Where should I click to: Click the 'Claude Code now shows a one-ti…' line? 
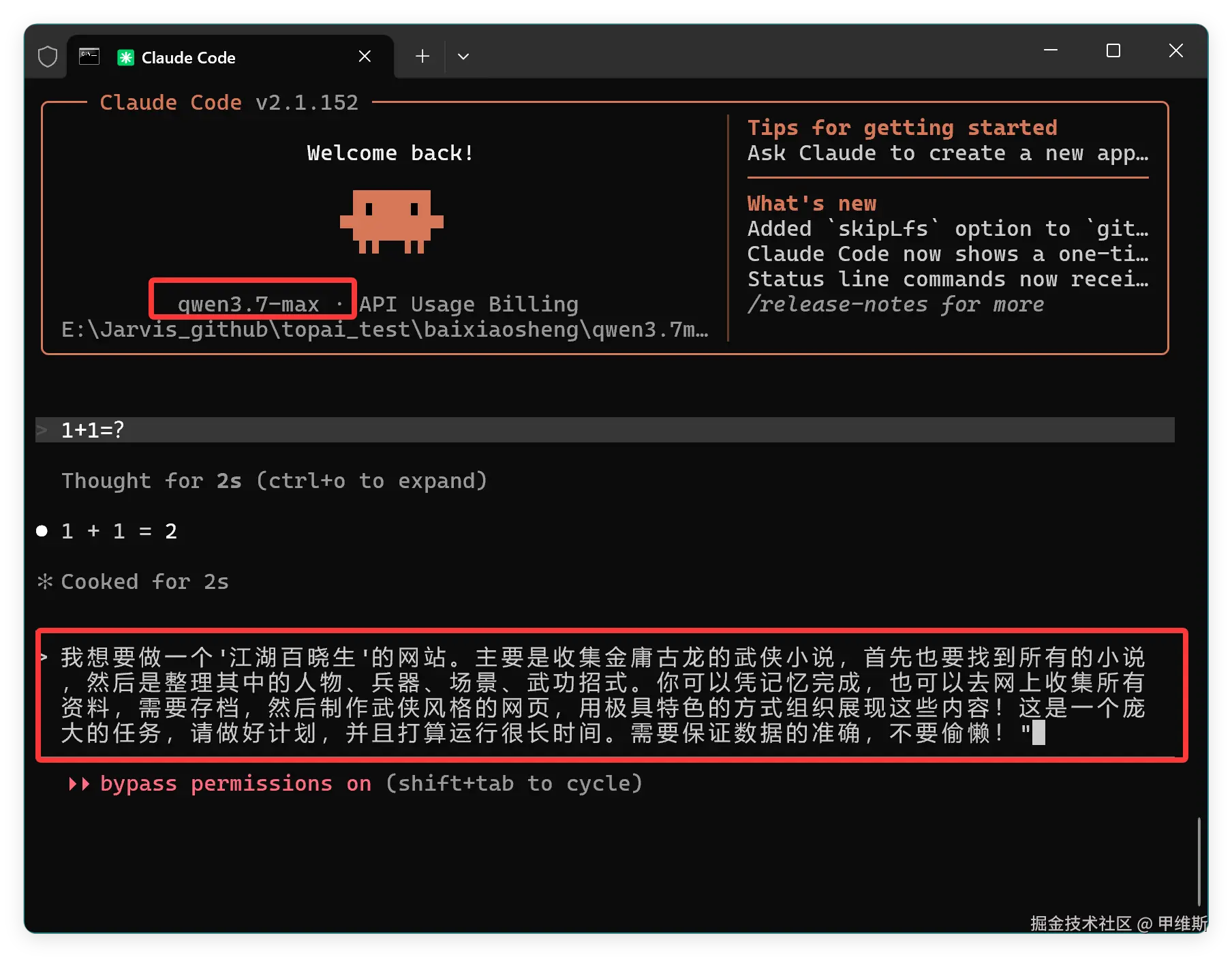(x=948, y=254)
